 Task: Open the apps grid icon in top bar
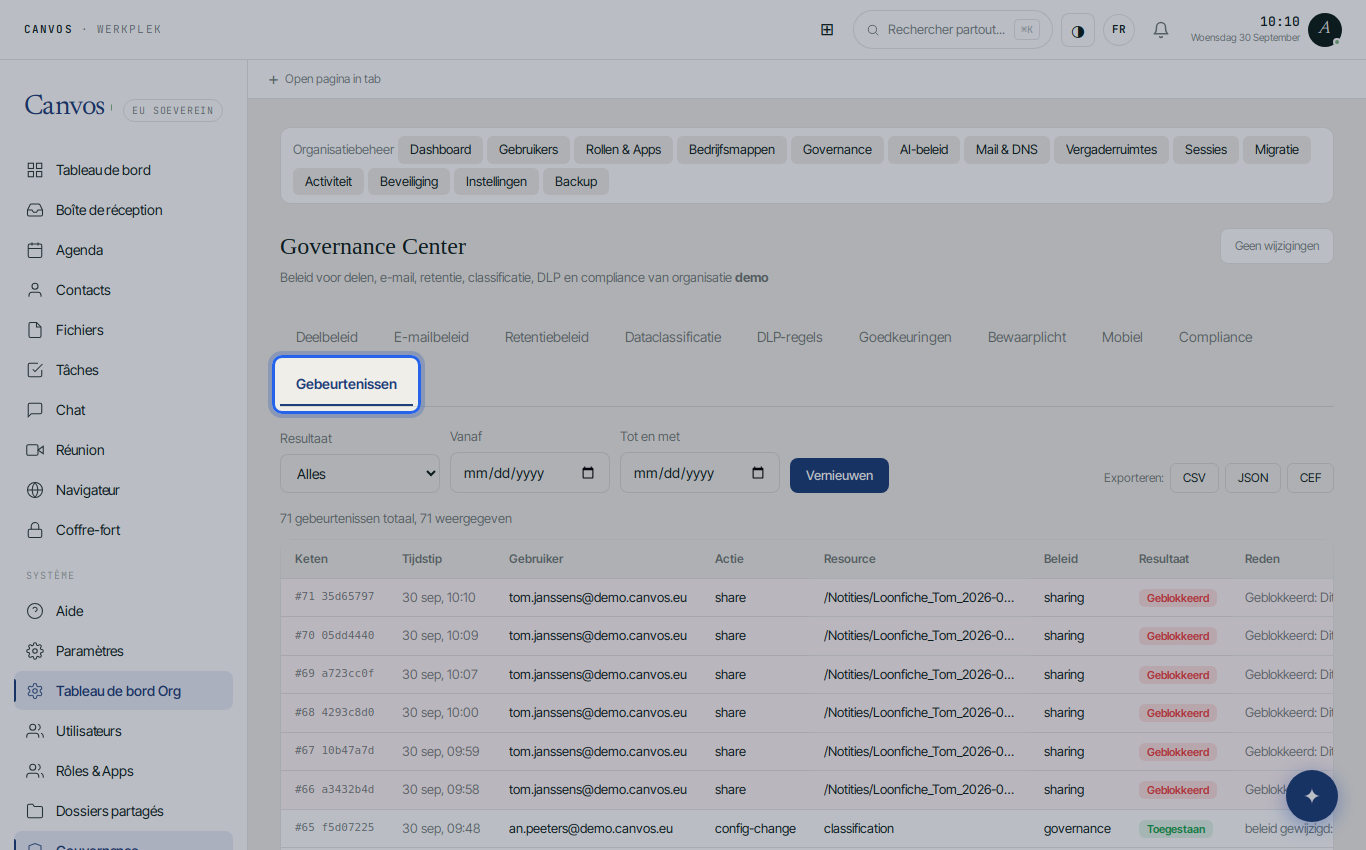[827, 30]
